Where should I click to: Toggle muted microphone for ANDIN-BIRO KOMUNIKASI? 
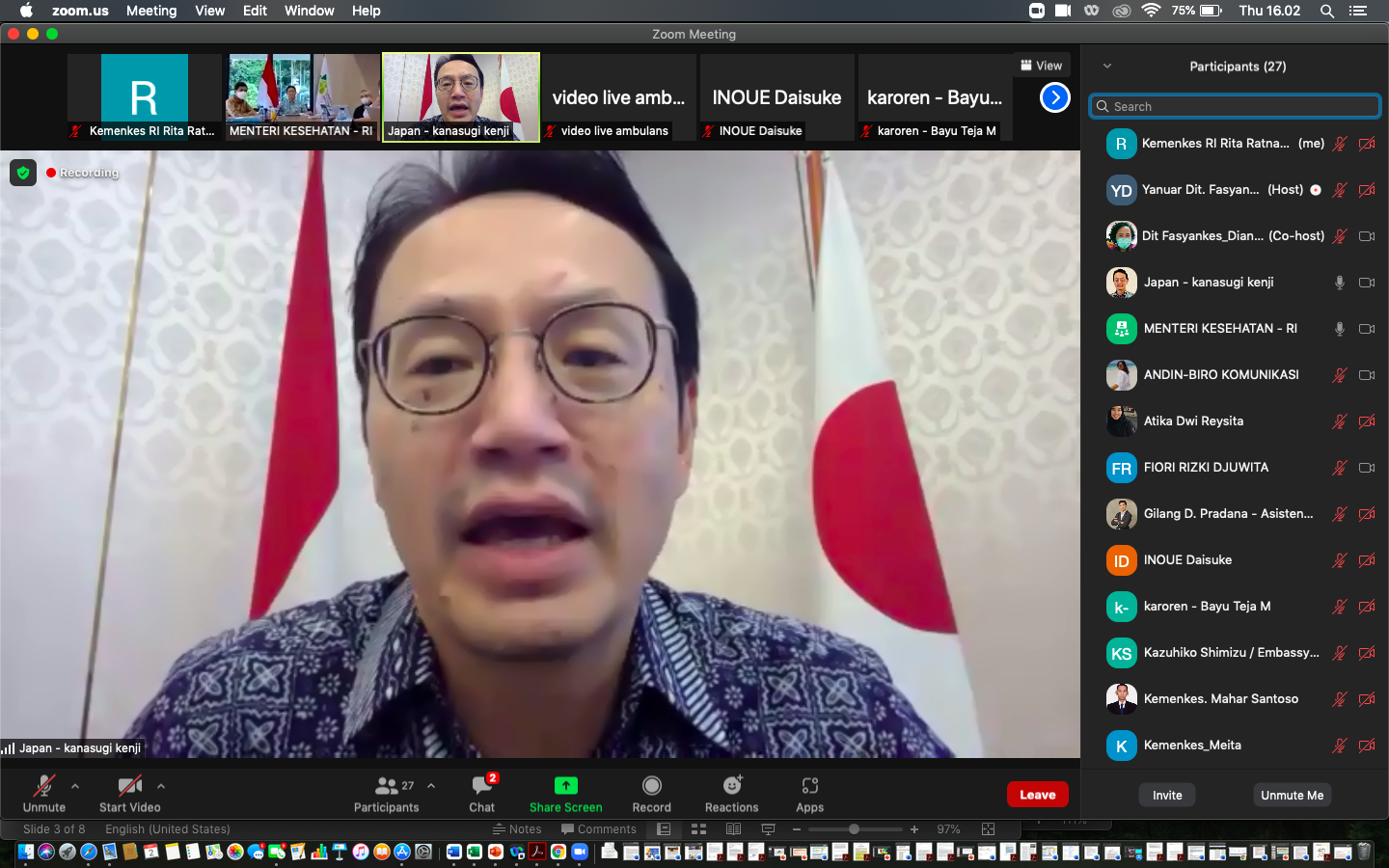tap(1340, 375)
